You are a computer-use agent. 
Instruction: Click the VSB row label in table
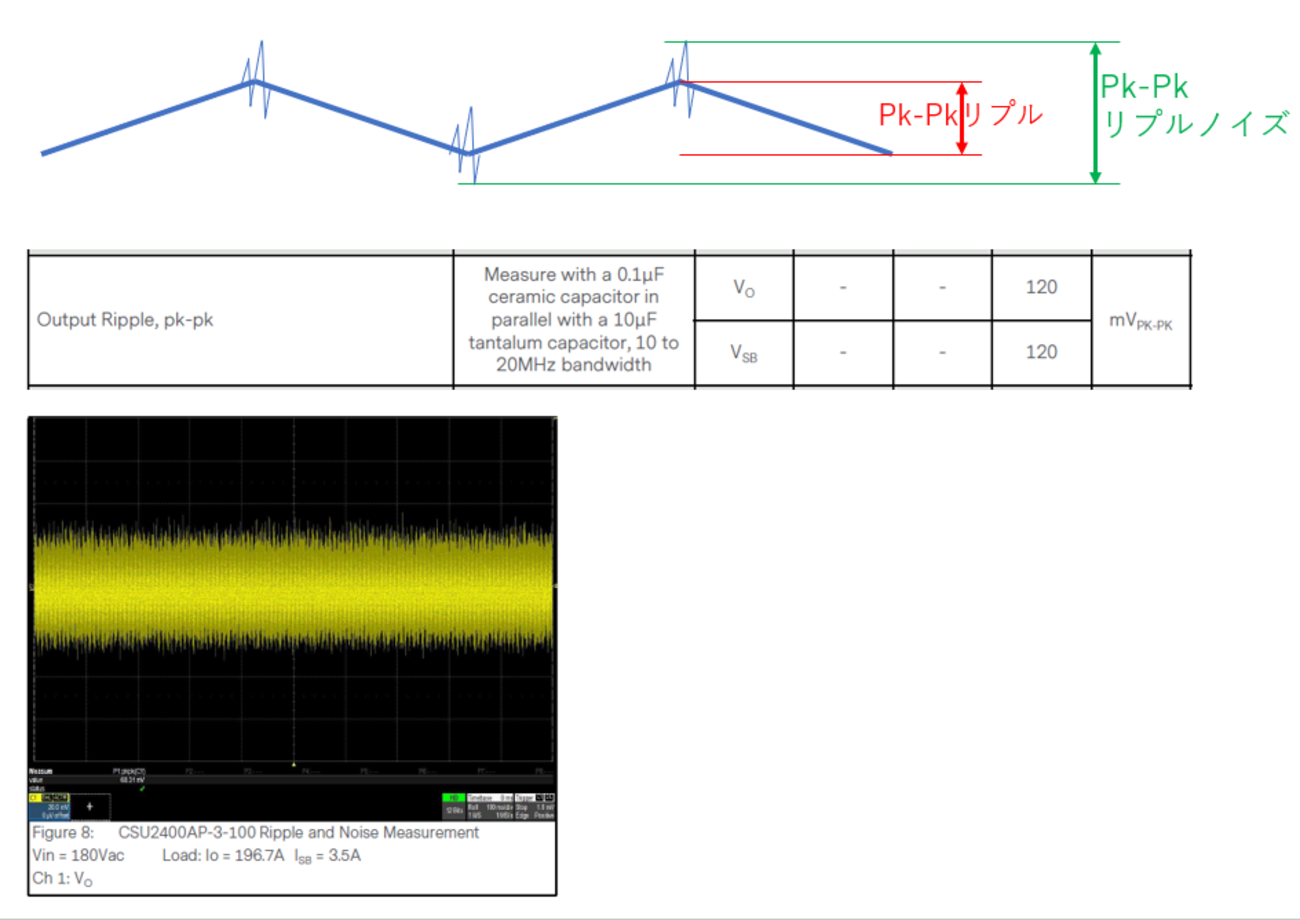tap(745, 353)
